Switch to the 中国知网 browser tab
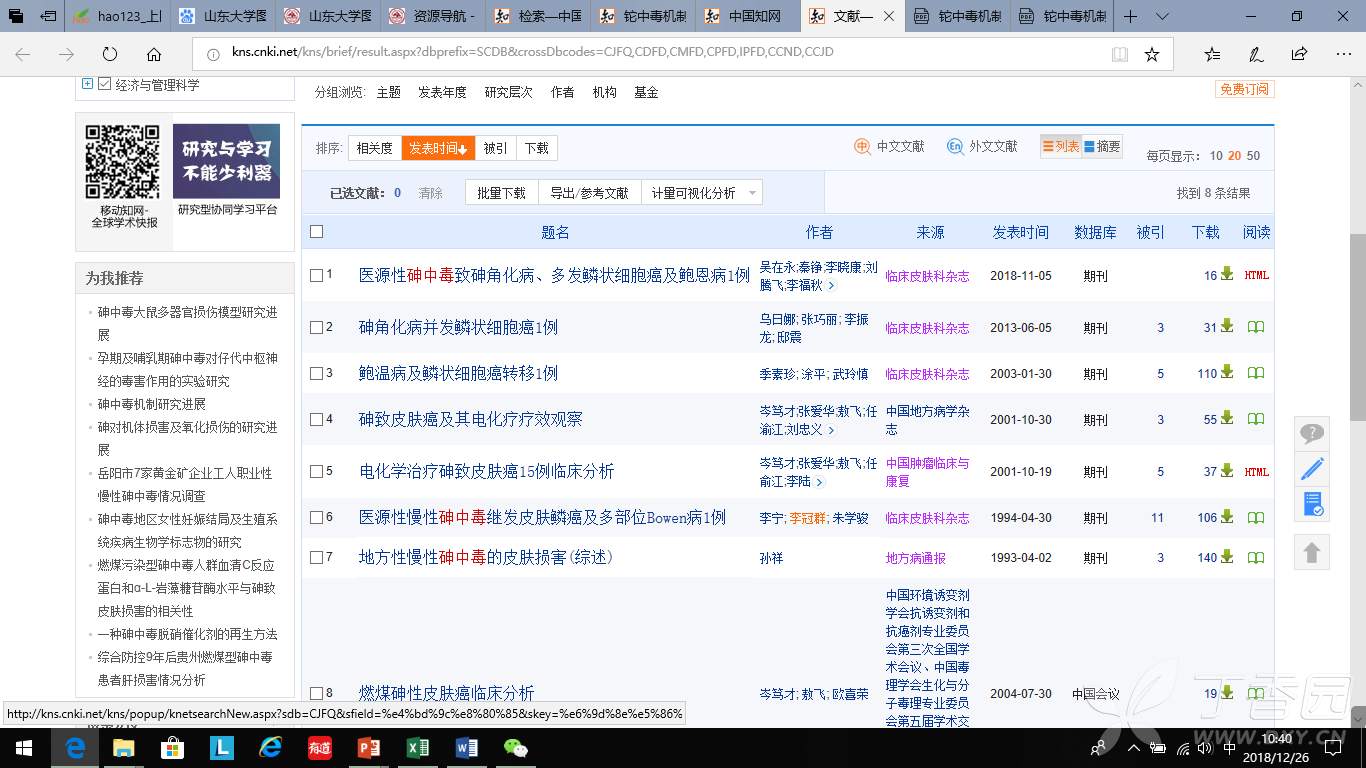Screen dimensions: 1366x768 tap(748, 17)
